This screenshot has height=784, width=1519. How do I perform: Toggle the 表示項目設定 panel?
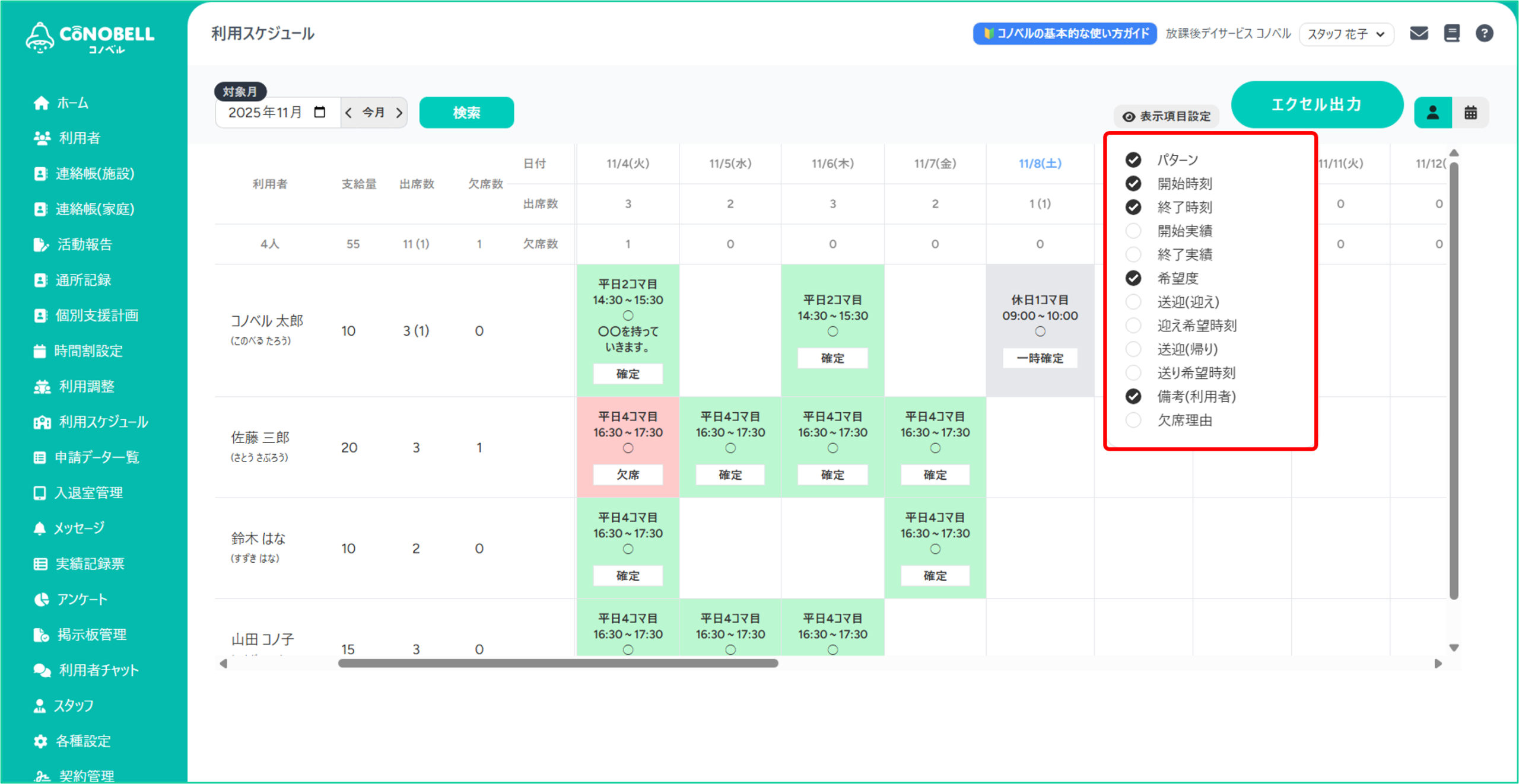coord(1167,116)
